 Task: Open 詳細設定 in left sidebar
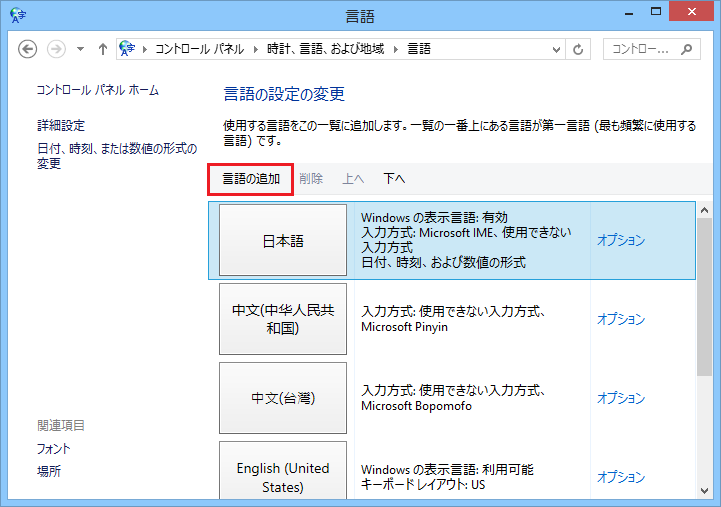pos(61,126)
